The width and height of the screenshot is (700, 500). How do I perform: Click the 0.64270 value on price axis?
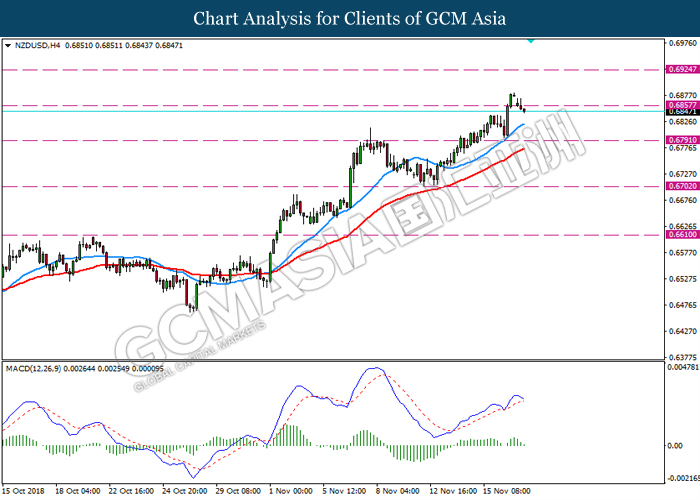pyautogui.click(x=683, y=331)
